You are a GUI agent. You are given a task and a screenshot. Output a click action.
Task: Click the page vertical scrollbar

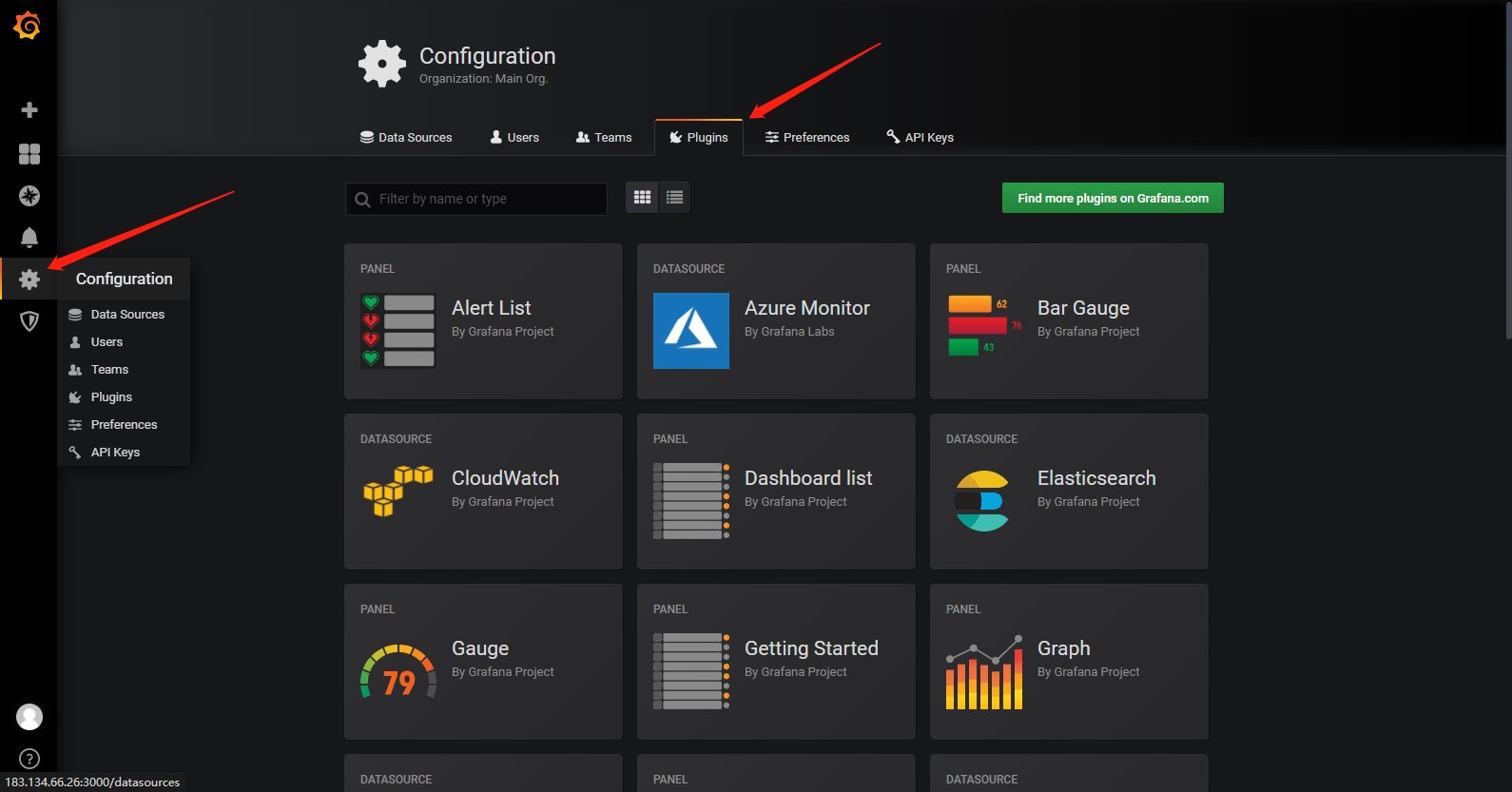tap(1508, 171)
